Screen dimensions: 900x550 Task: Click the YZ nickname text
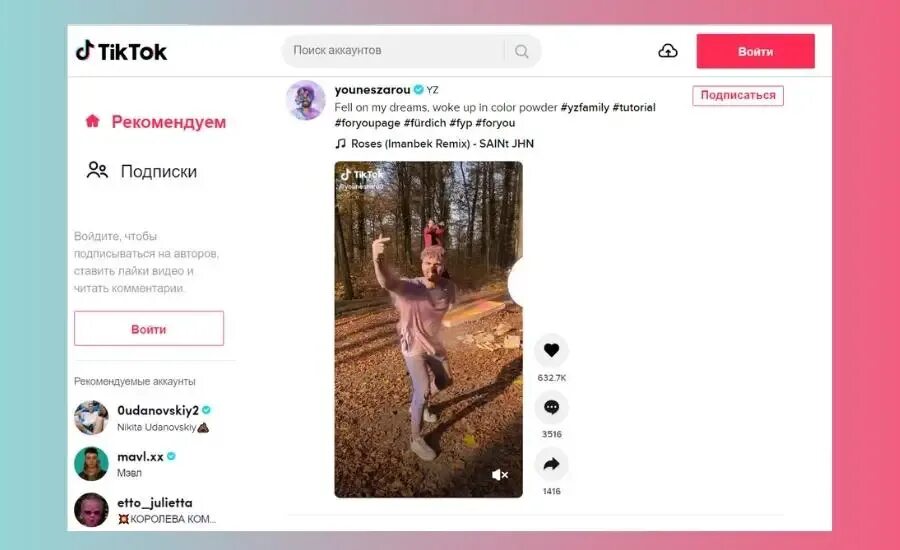tap(432, 90)
